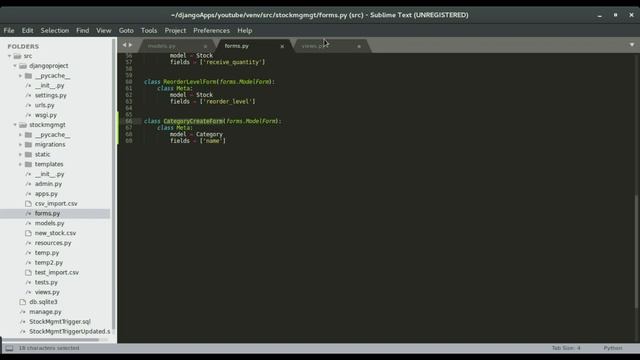Close the forms.py tab
Image resolution: width=640 pixels, height=360 pixels.
[282, 46]
